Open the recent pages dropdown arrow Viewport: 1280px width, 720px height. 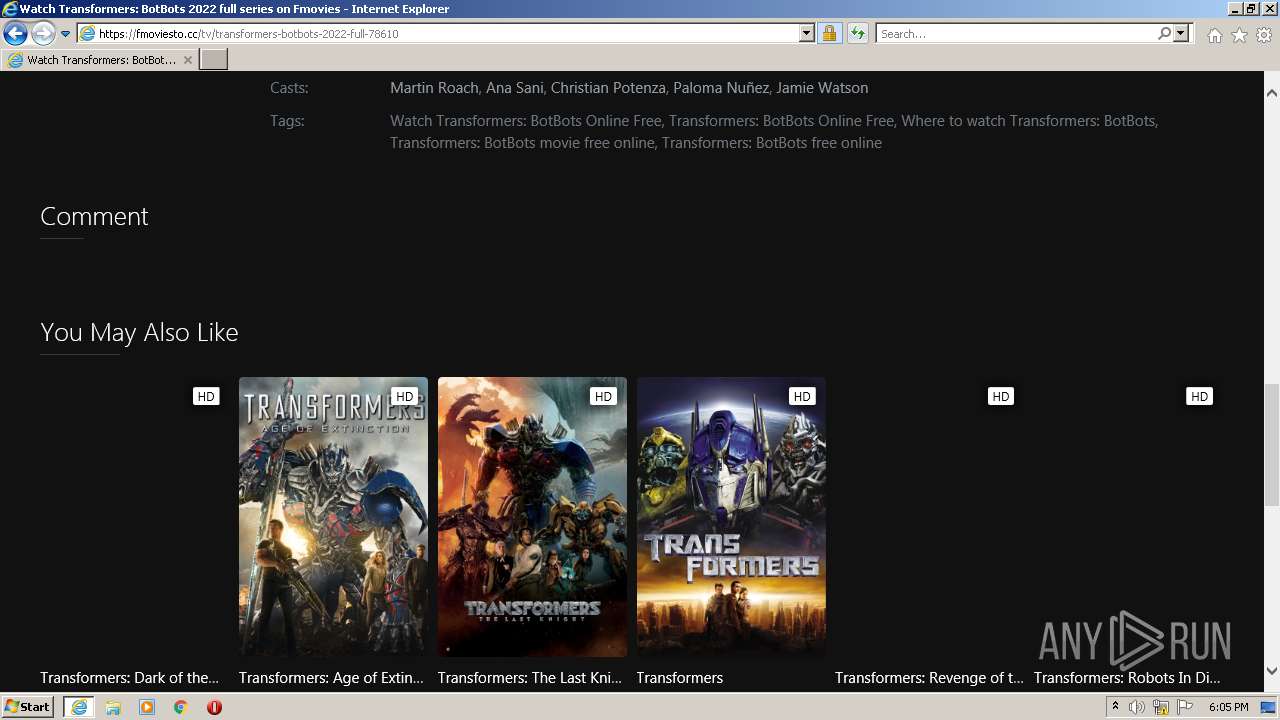coord(65,34)
